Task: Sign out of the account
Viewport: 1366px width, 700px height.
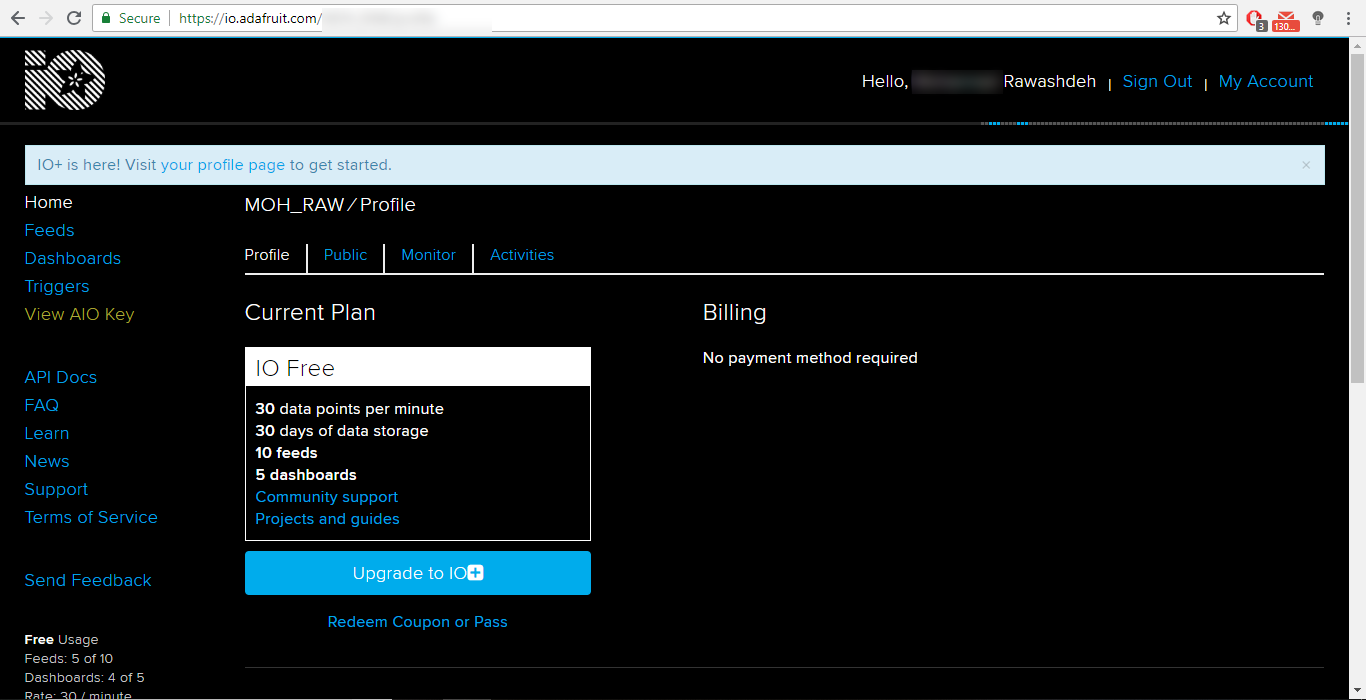Action: point(1157,82)
